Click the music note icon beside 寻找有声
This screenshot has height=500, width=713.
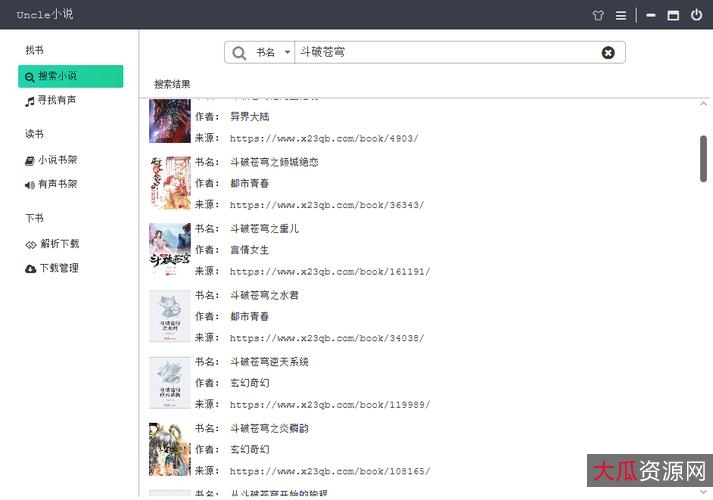30,101
